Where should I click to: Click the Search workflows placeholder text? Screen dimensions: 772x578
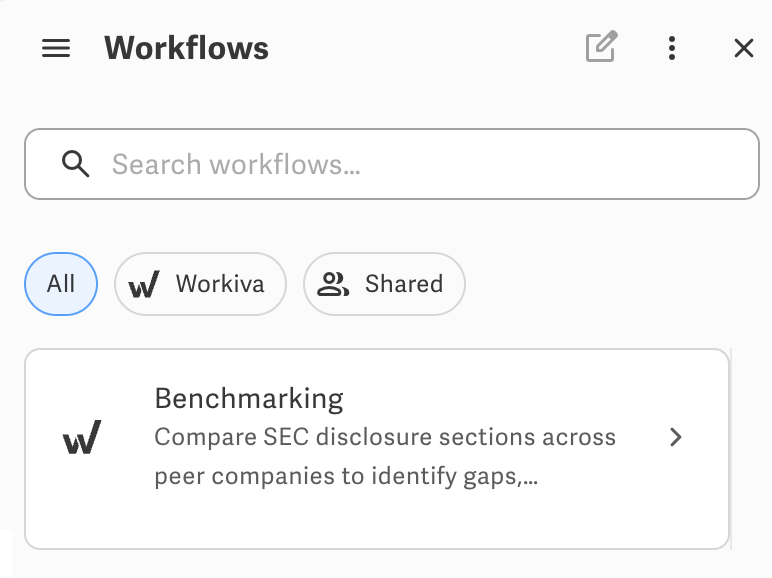click(x=236, y=164)
